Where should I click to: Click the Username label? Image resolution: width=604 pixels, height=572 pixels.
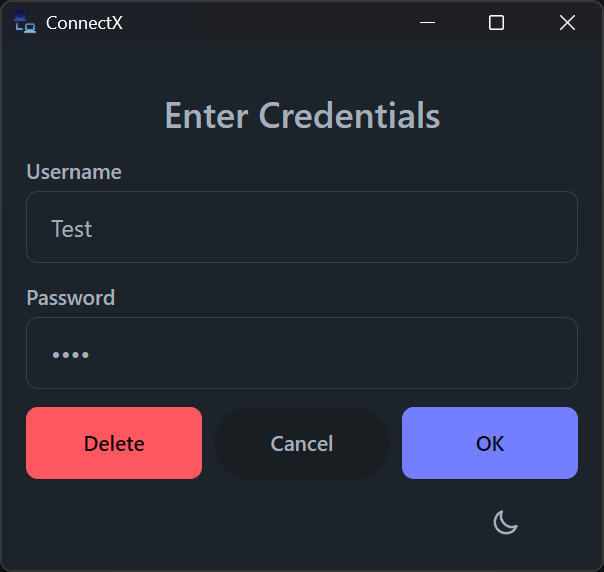[74, 172]
